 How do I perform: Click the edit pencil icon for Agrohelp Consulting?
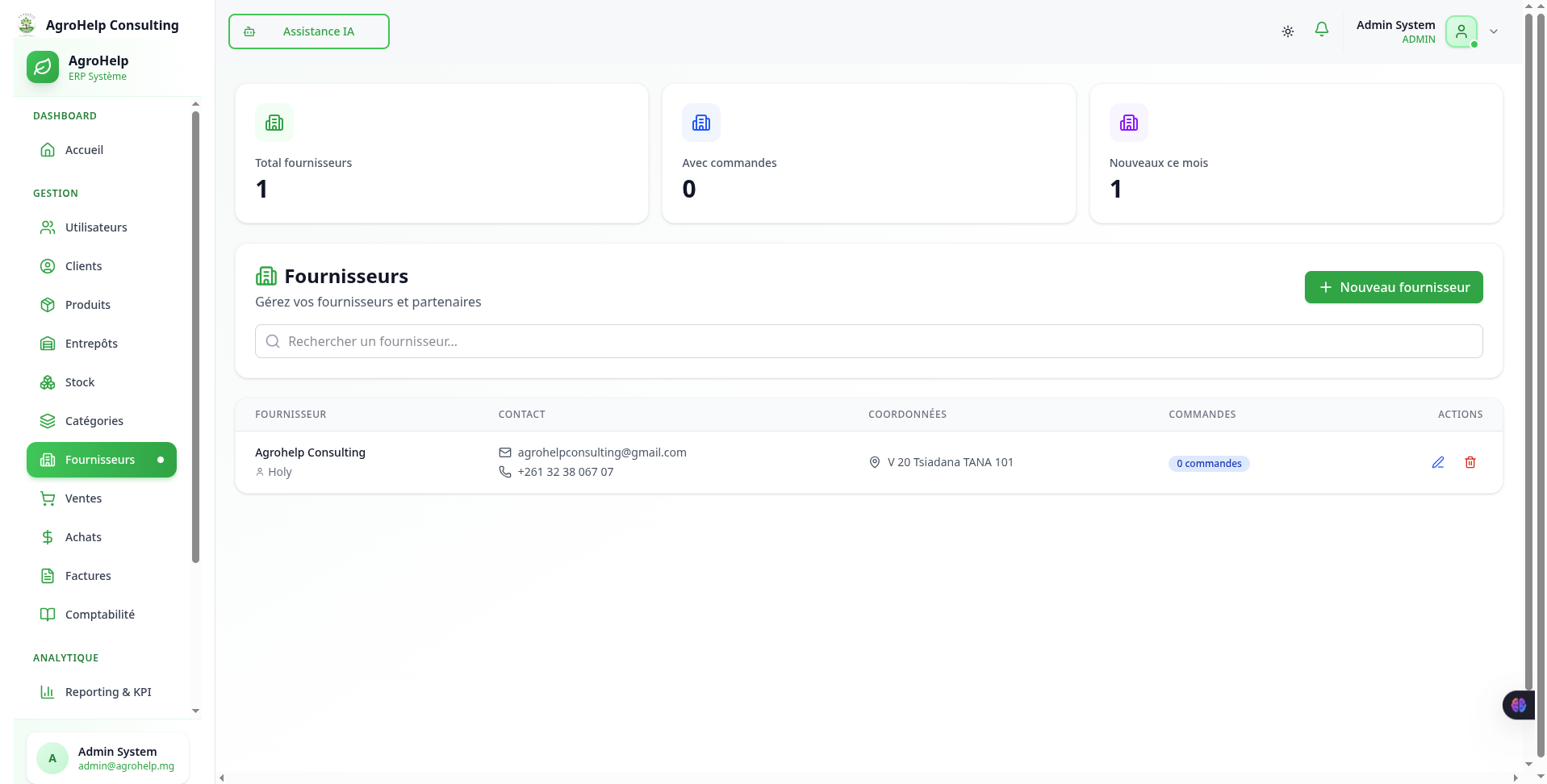[1437, 462]
